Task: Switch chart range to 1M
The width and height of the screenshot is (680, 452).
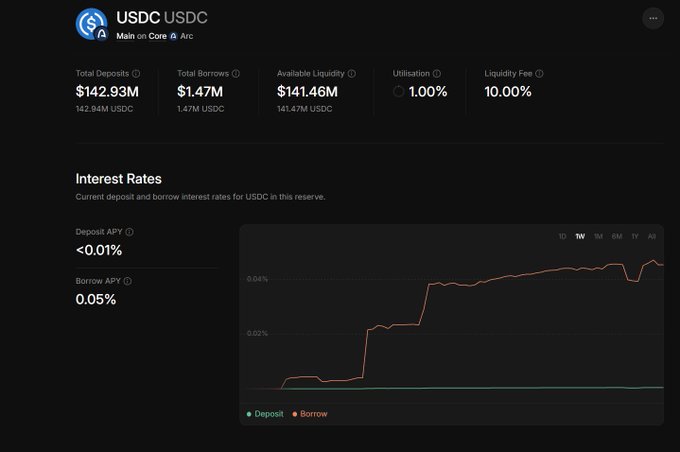Action: pyautogui.click(x=598, y=236)
